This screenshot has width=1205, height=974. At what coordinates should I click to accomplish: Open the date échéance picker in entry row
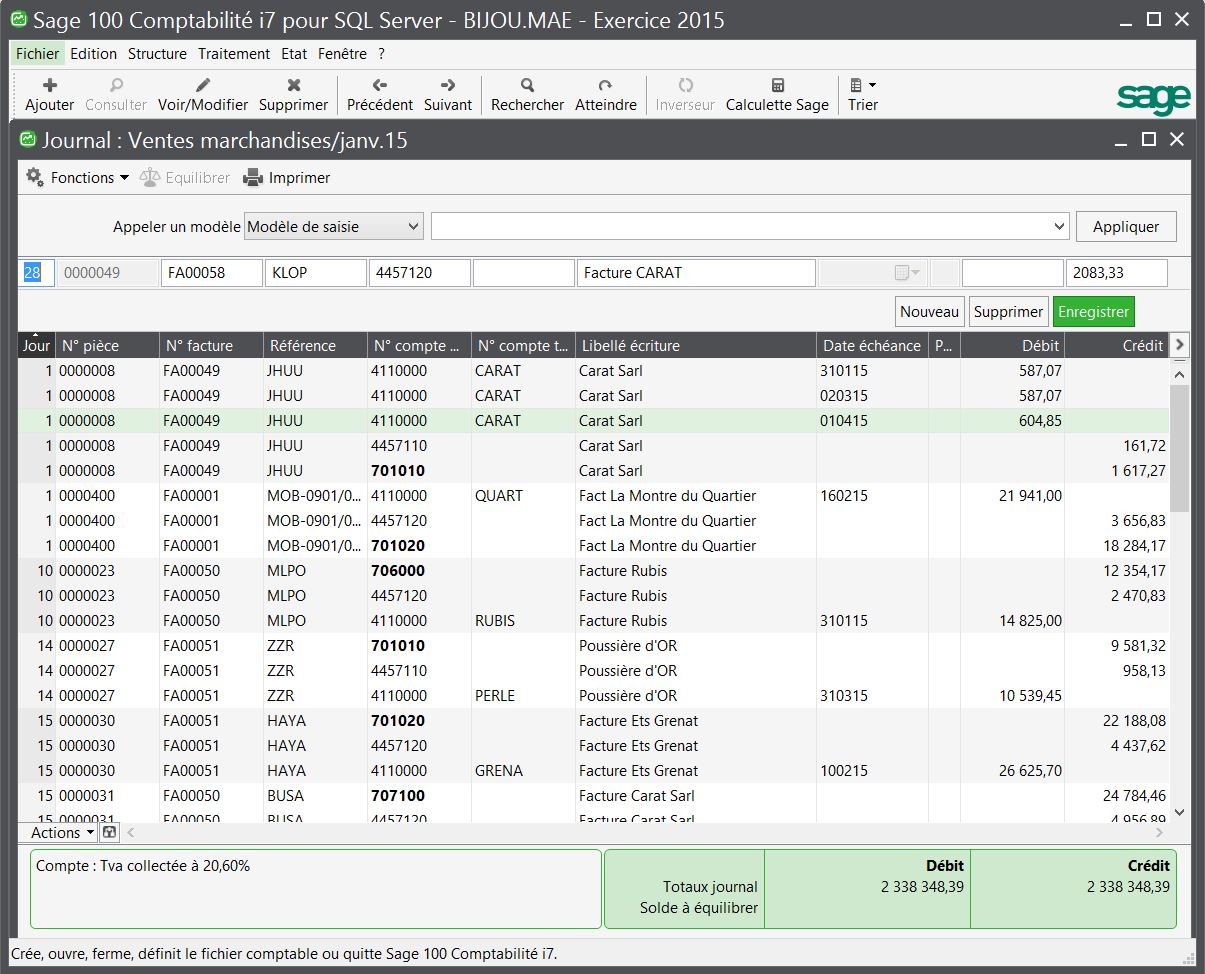[x=908, y=272]
